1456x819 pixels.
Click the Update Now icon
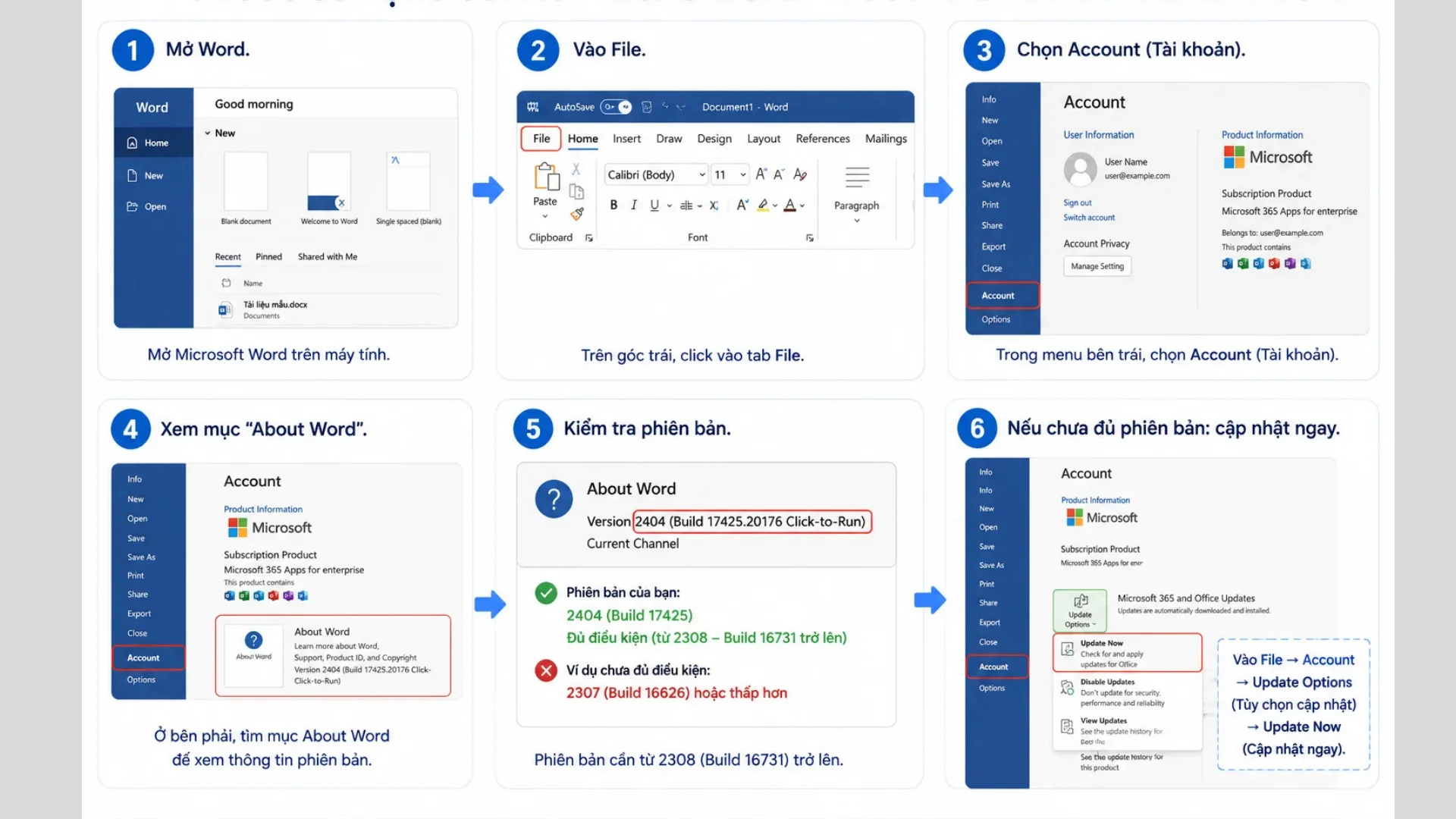[x=1067, y=649]
